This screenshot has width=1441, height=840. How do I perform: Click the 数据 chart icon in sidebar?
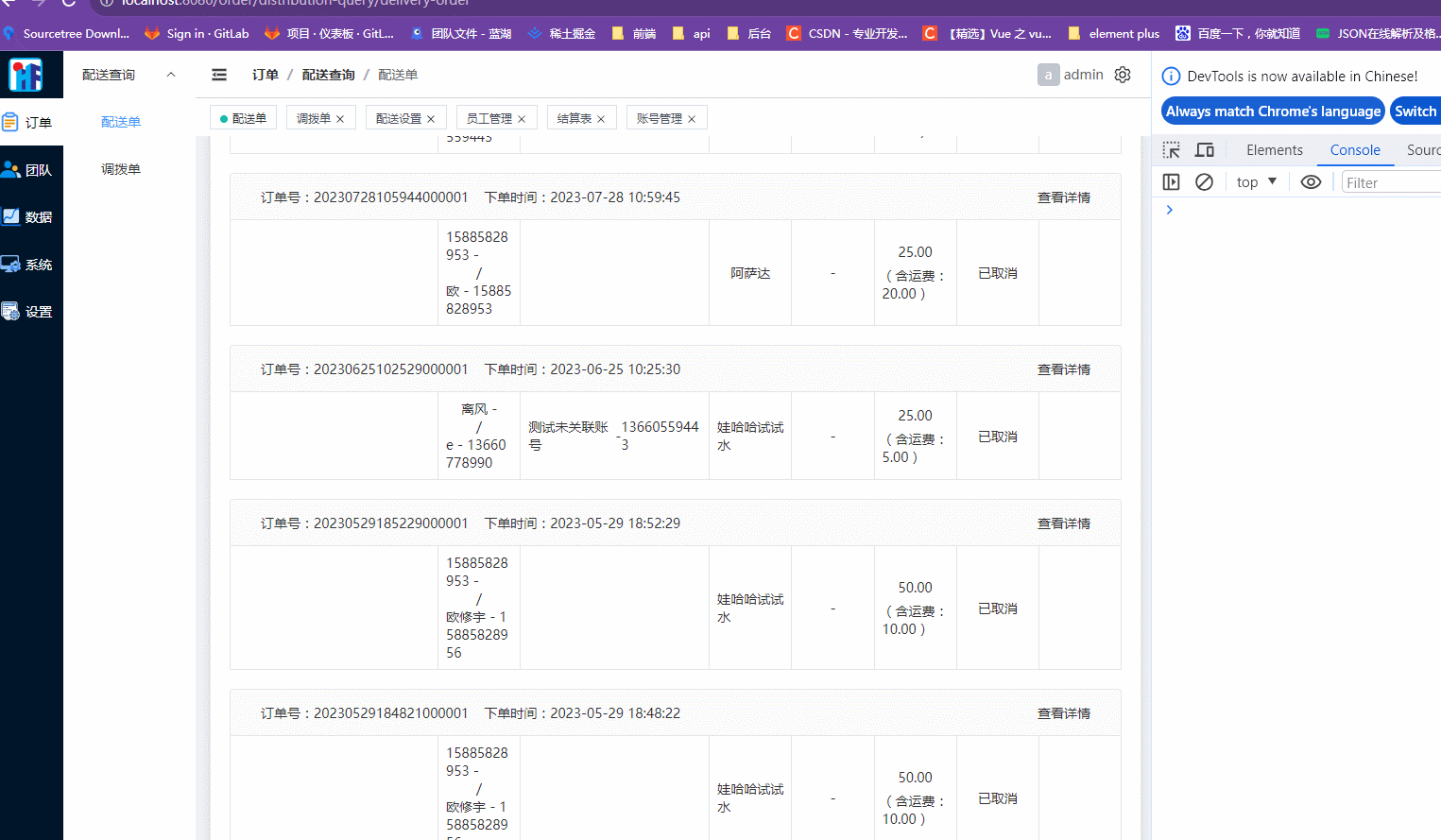[12, 216]
